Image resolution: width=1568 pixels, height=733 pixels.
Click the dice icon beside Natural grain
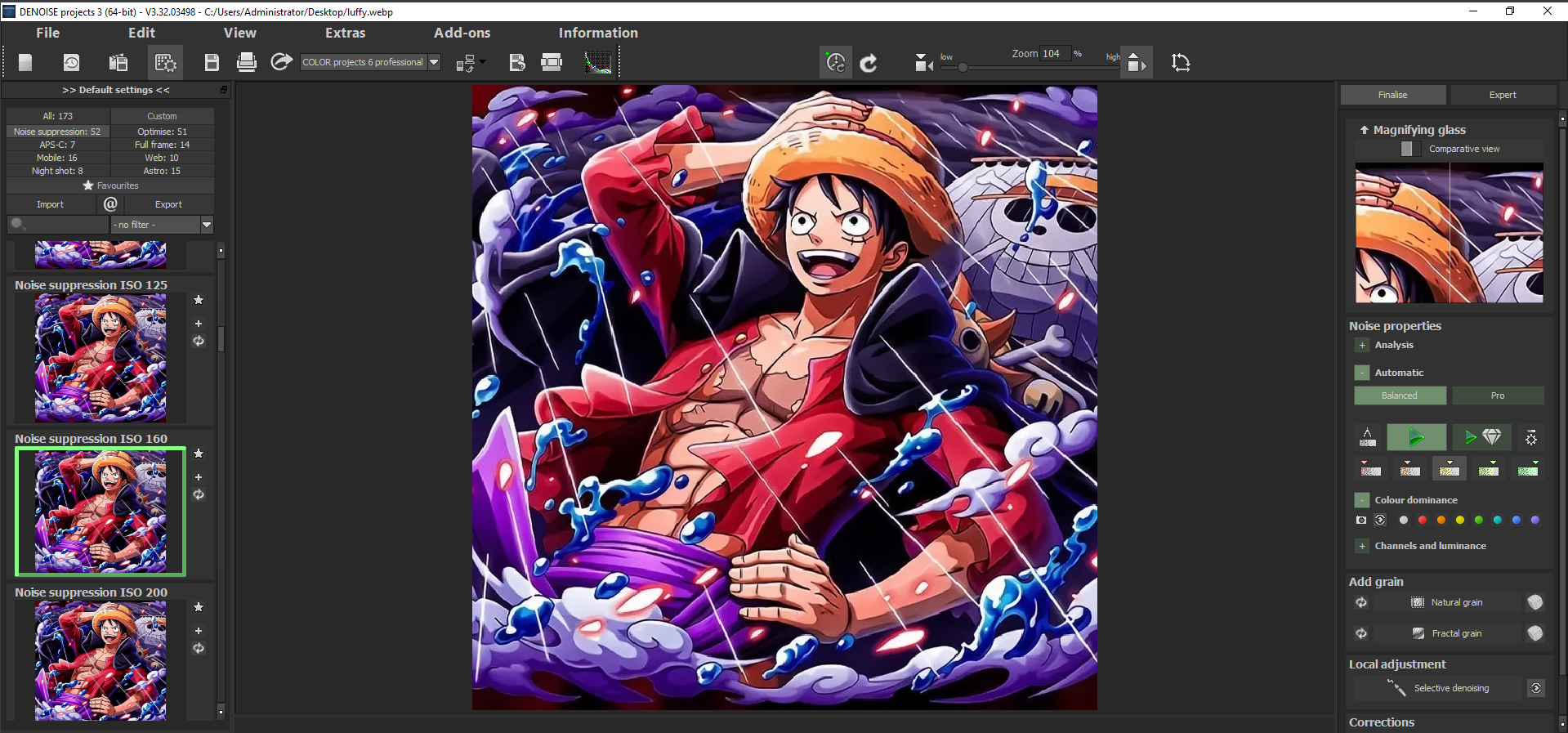pyautogui.click(x=1534, y=602)
